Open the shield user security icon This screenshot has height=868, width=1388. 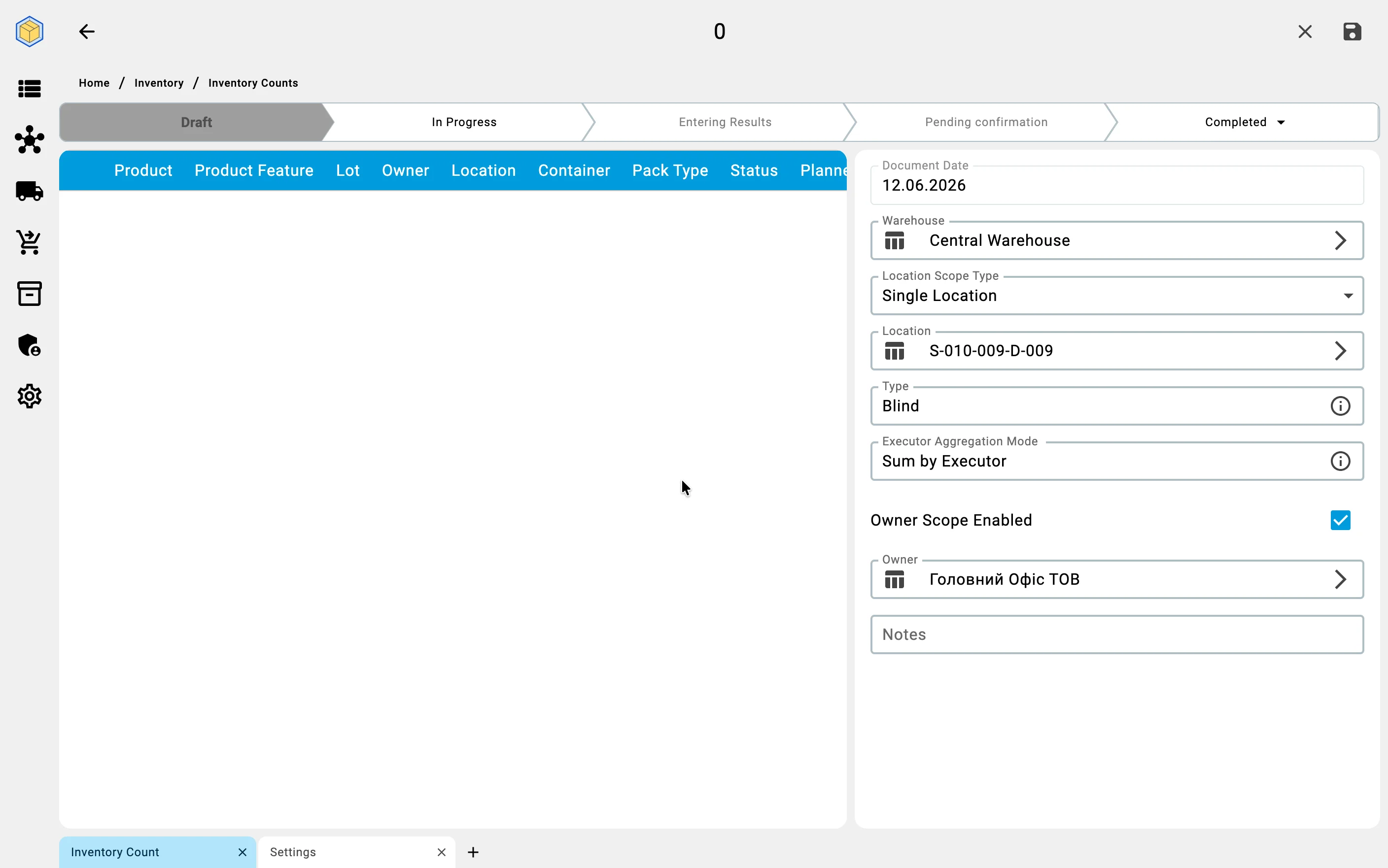(29, 345)
